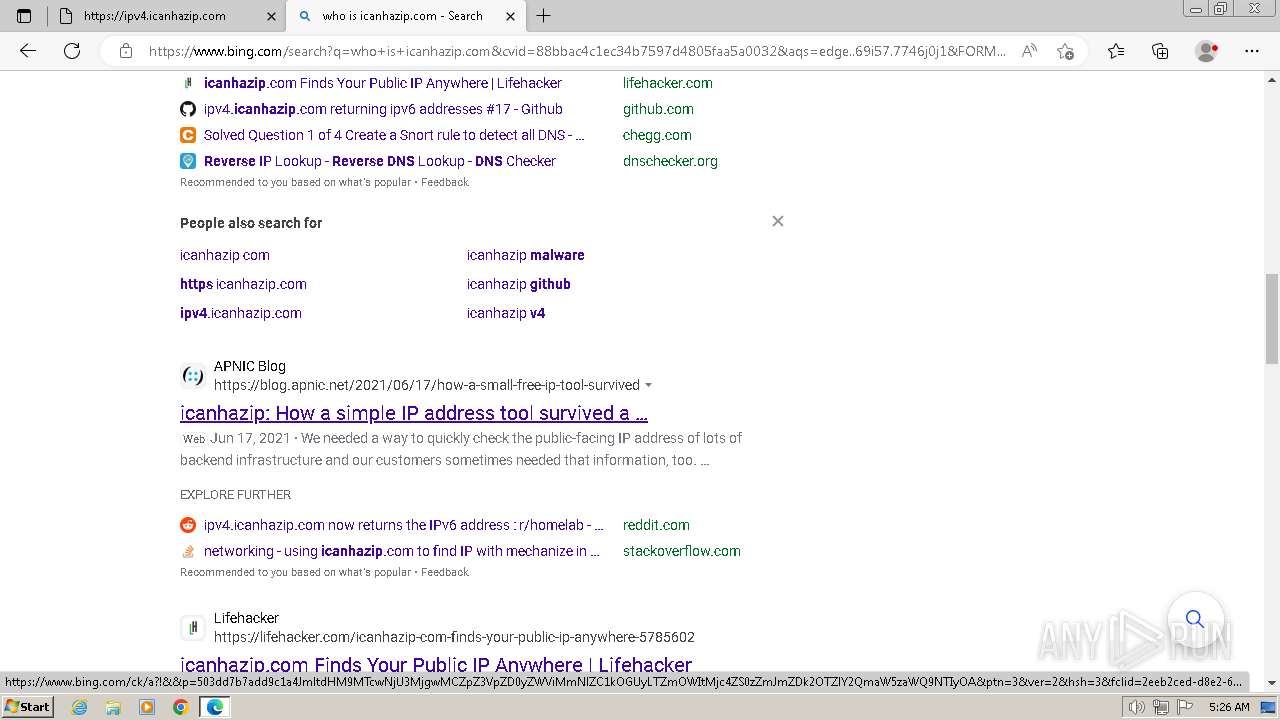This screenshot has width=1280, height=720.
Task: Click the taskbar clock showing 5:26 AM
Action: (x=1229, y=707)
